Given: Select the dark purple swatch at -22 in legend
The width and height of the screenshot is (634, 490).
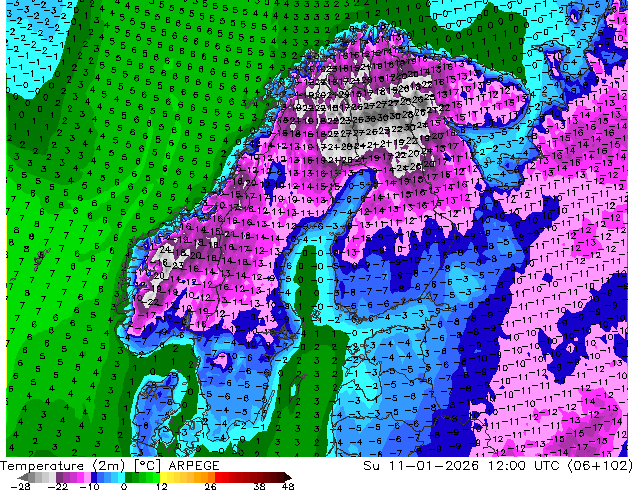Looking at the screenshot, I should [59, 477].
